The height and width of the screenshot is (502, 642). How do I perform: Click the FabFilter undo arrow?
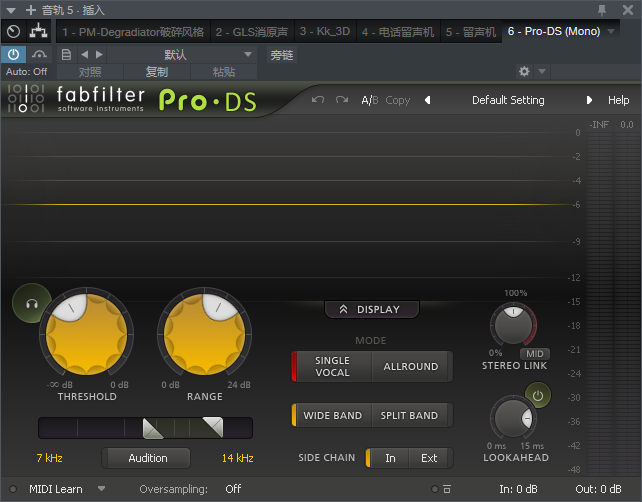[318, 100]
